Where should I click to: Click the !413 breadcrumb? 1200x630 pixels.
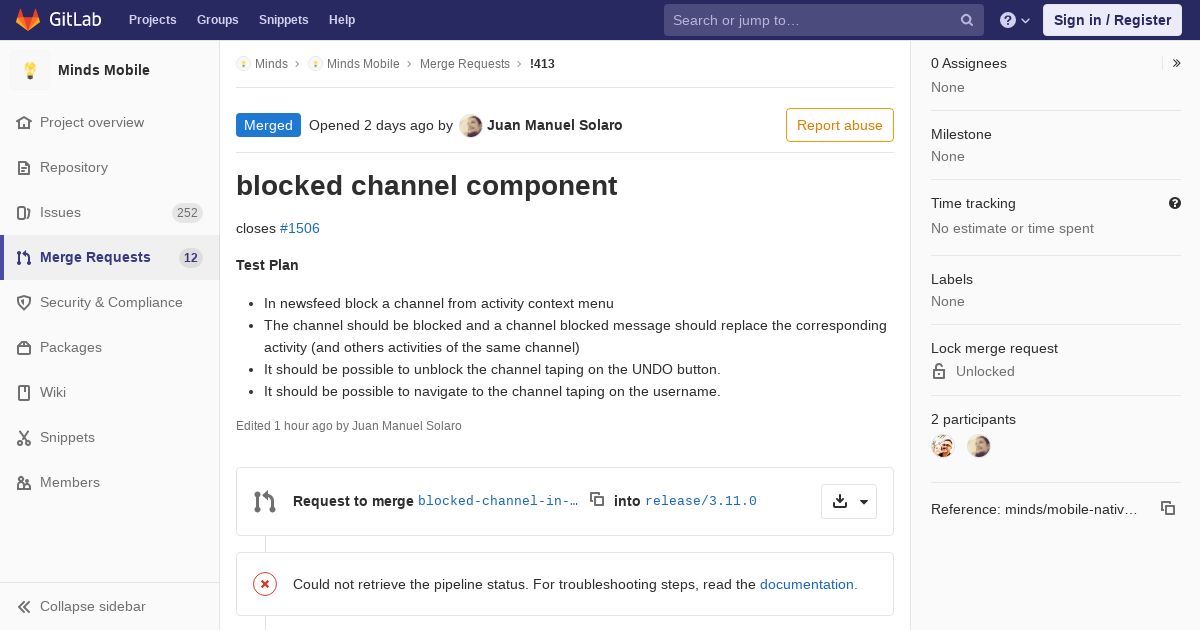click(x=542, y=63)
